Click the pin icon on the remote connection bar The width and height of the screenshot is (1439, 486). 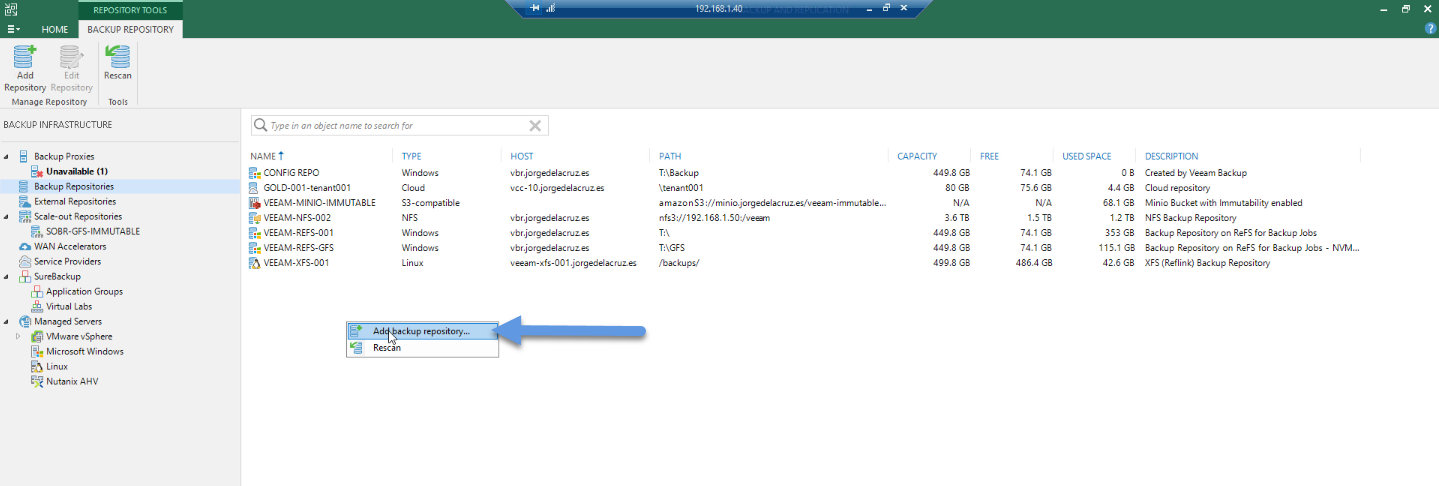coord(535,8)
